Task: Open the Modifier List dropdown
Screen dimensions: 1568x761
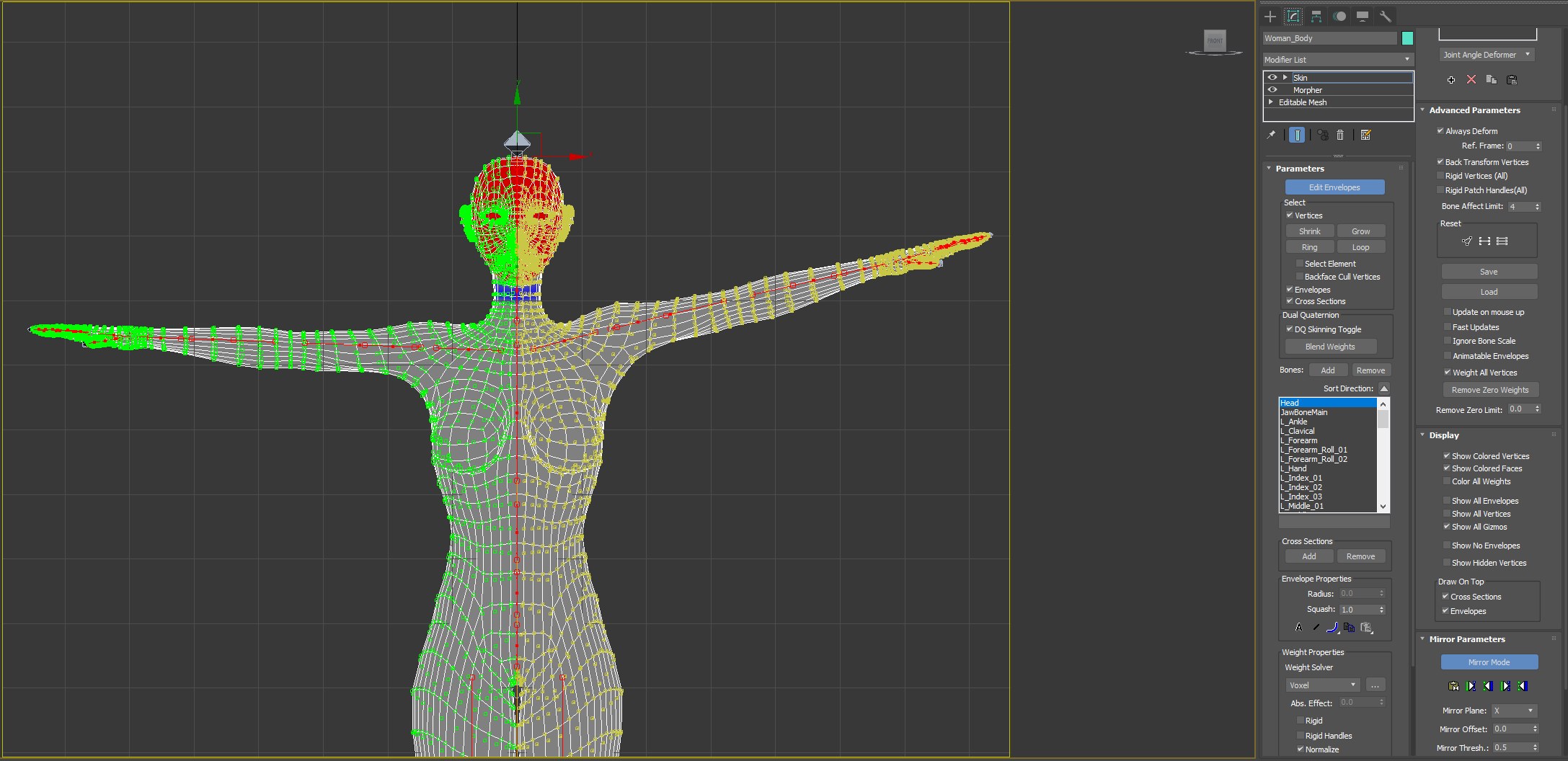Action: tap(1338, 60)
